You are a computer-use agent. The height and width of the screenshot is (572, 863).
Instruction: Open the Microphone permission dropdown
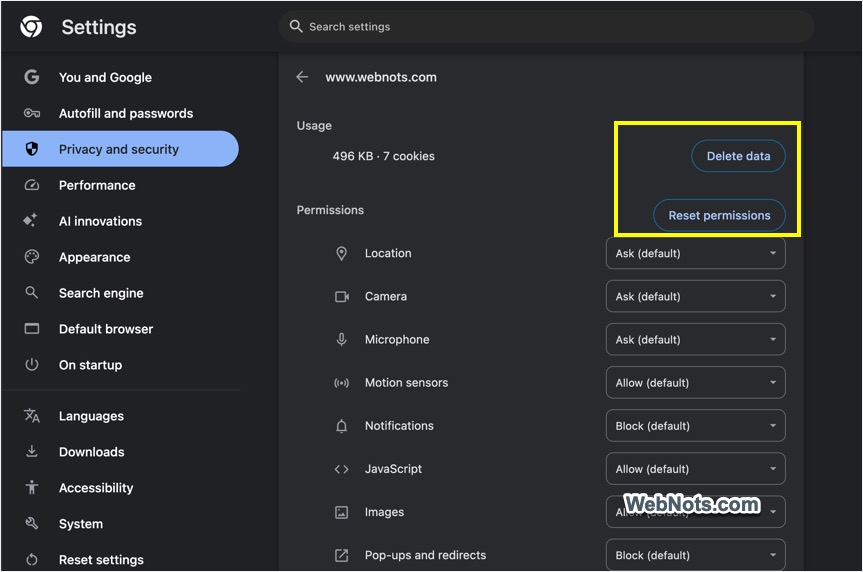[x=695, y=339]
